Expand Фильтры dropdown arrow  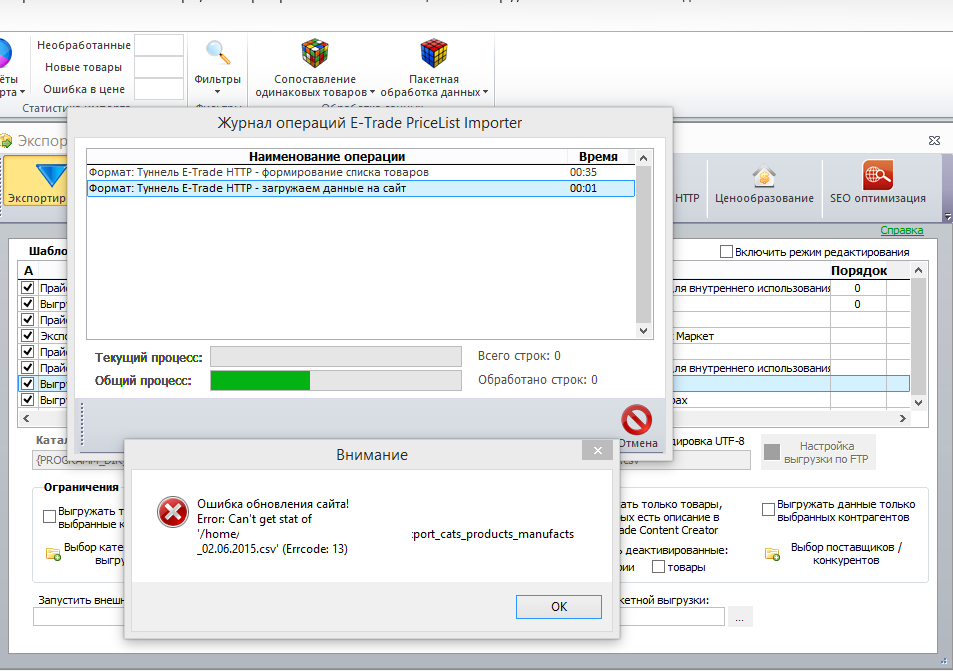[x=217, y=92]
